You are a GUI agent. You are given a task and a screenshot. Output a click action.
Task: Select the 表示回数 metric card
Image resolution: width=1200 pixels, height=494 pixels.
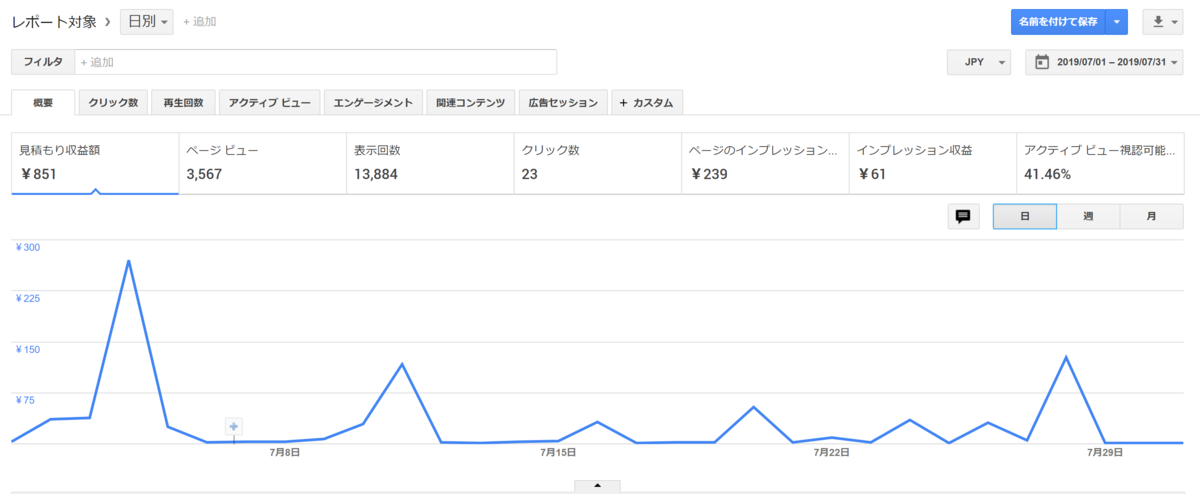430,163
